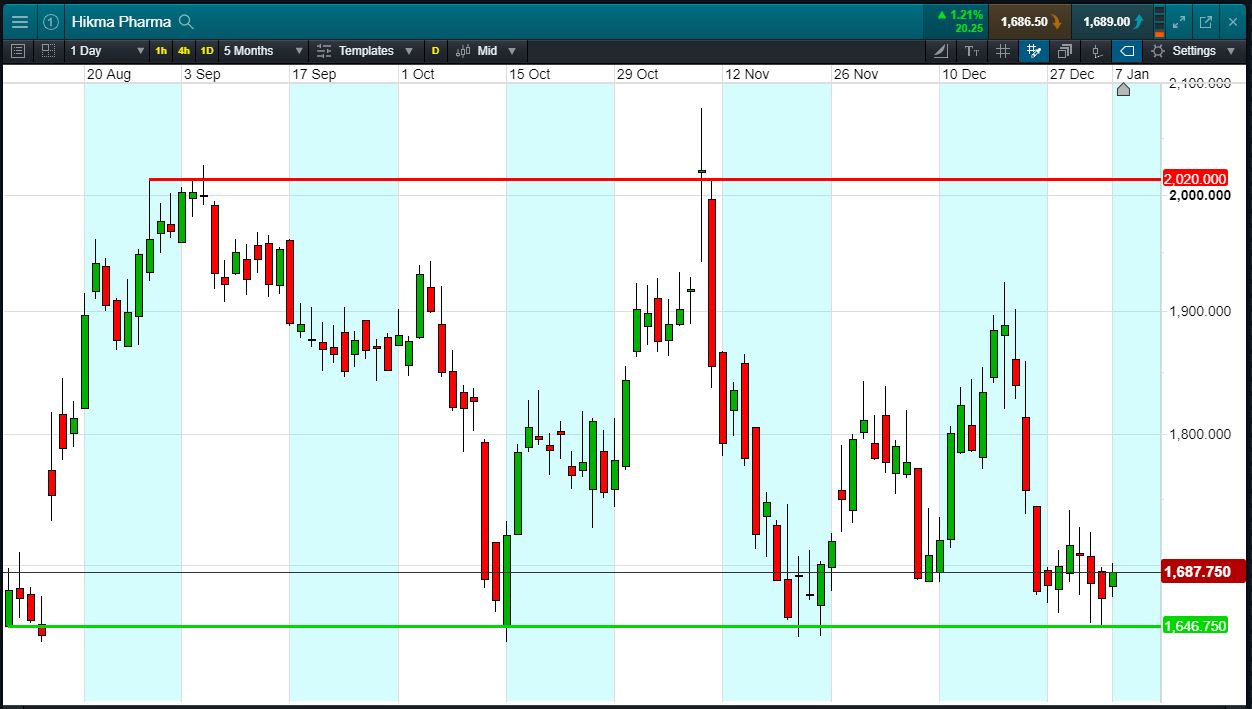Click the circled number 1 info icon
Image resolution: width=1252 pixels, height=709 pixels.
(x=50, y=21)
